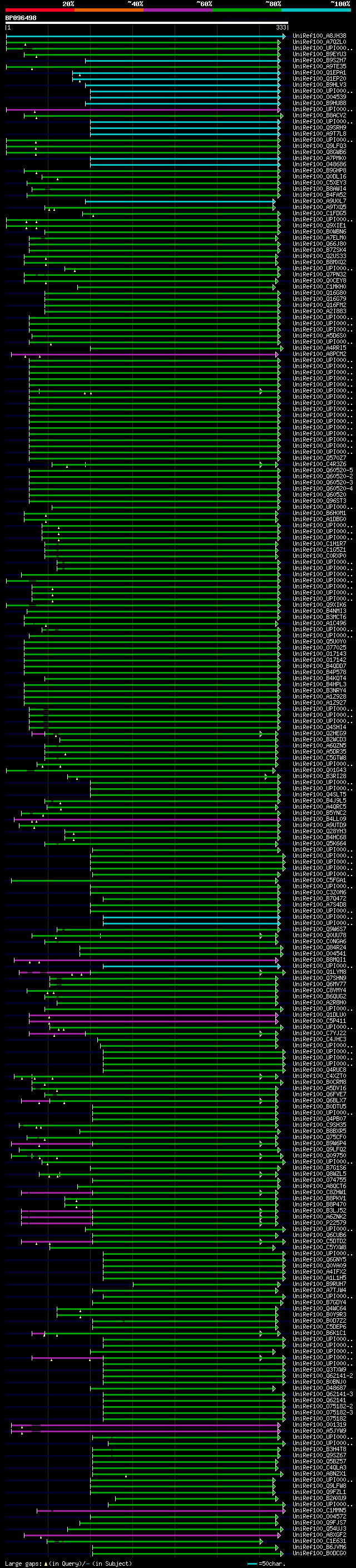Click the cyan ~100% identity legend bar
The image size is (356, 1568).
[316, 10]
